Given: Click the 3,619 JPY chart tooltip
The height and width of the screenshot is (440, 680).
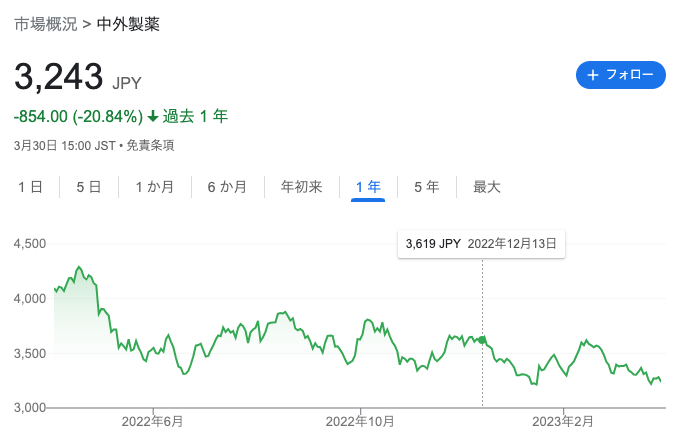Looking at the screenshot, I should (481, 244).
